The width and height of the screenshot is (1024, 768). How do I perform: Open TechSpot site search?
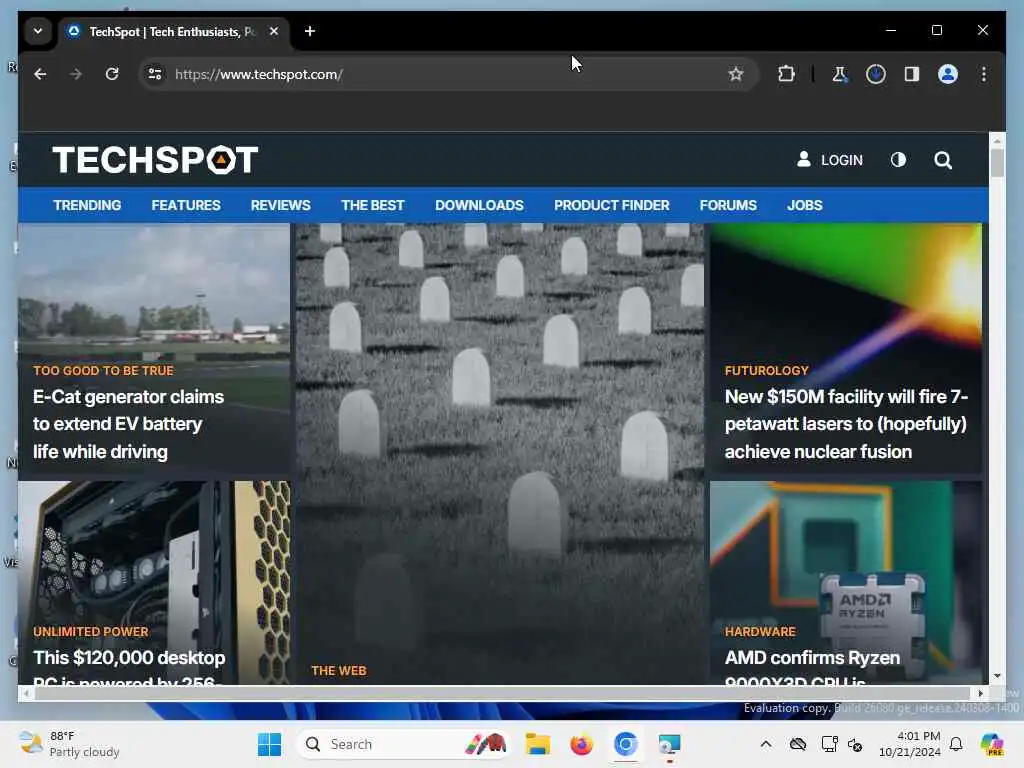click(x=943, y=160)
